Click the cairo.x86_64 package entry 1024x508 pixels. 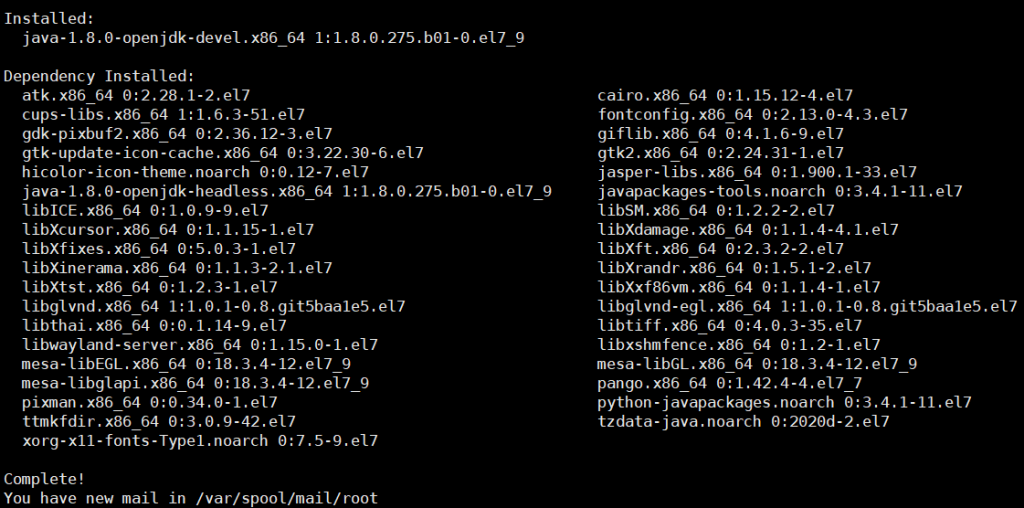(x=724, y=95)
